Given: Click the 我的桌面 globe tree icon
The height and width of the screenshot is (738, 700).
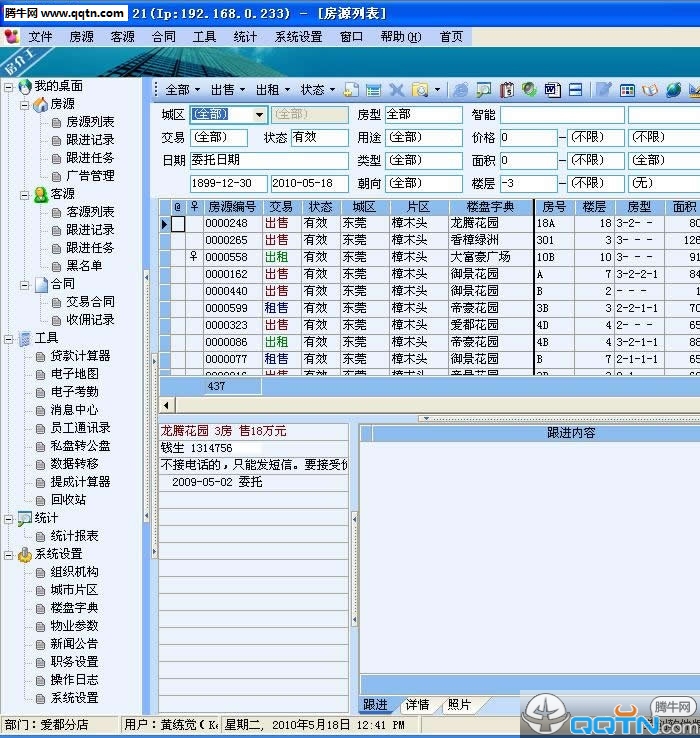Looking at the screenshot, I should (x=25, y=86).
